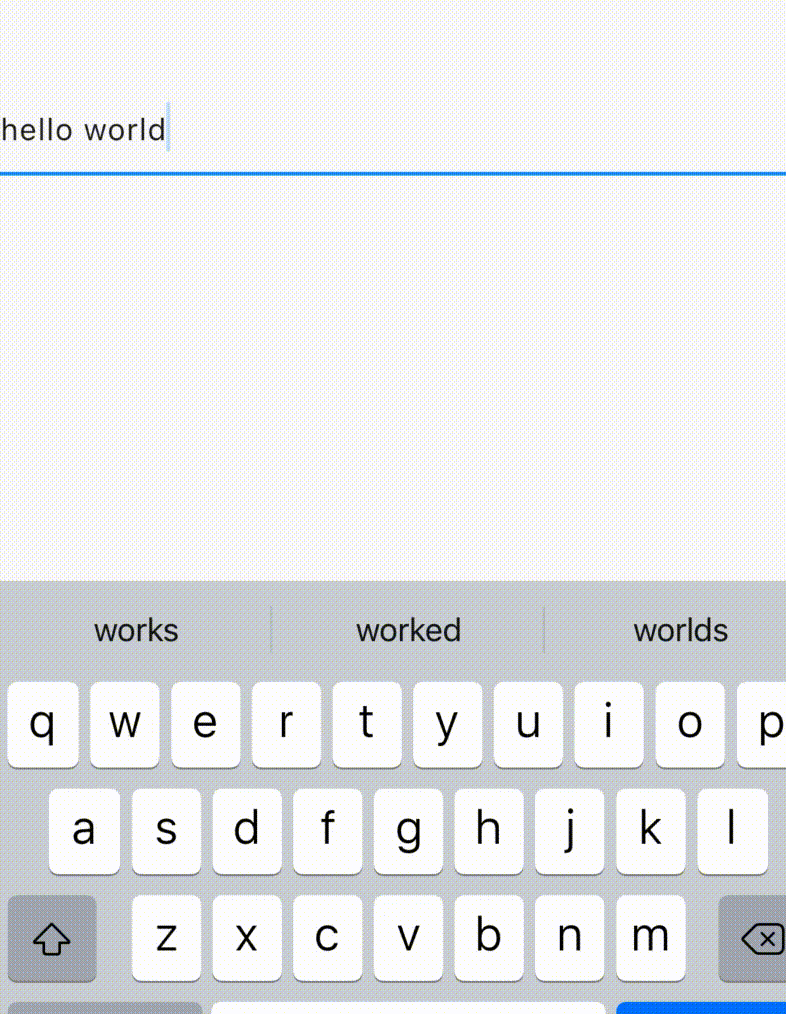Tap the v key
This screenshot has height=1014, width=786.
pos(408,938)
